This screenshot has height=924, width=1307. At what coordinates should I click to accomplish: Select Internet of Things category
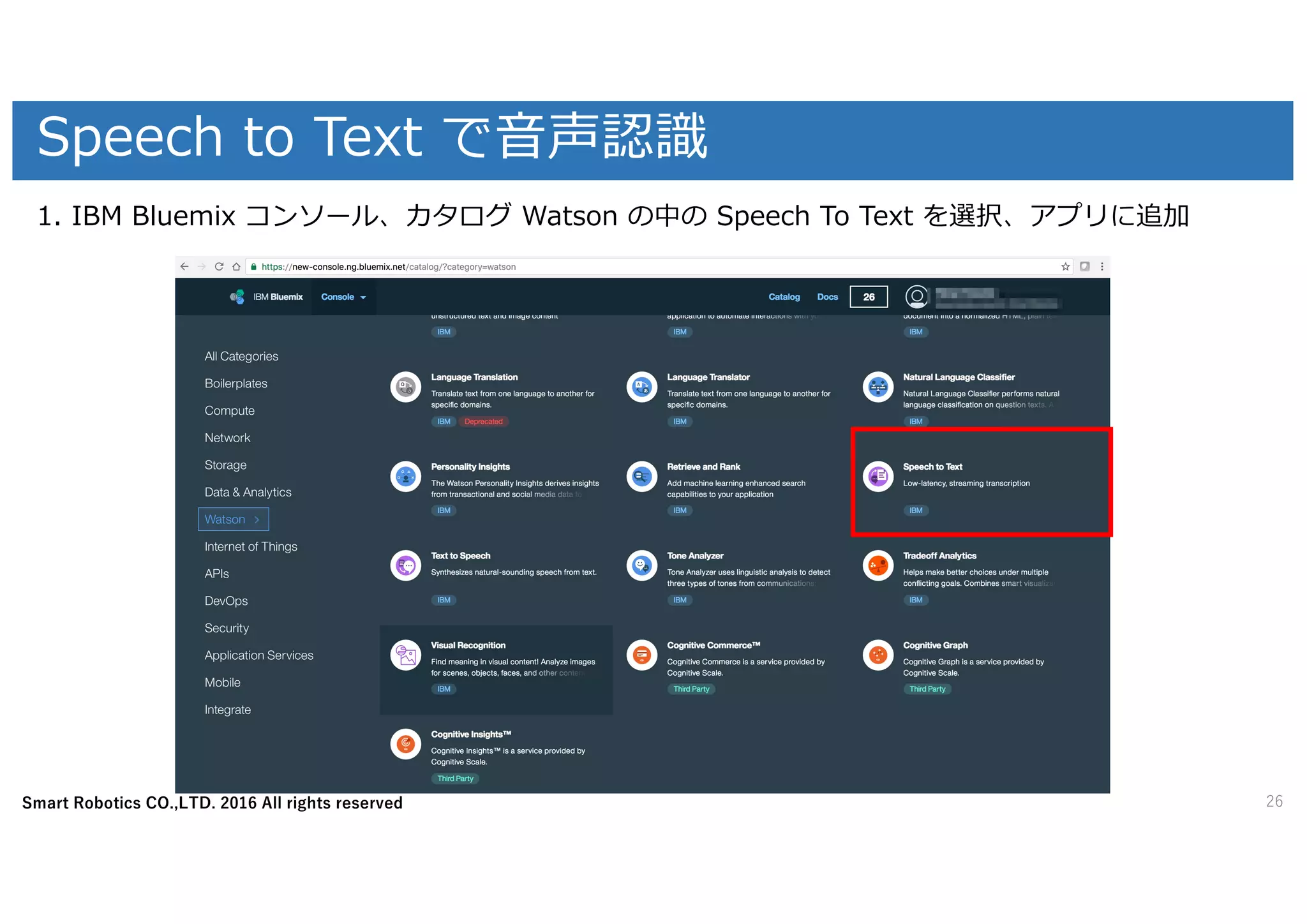tap(251, 547)
